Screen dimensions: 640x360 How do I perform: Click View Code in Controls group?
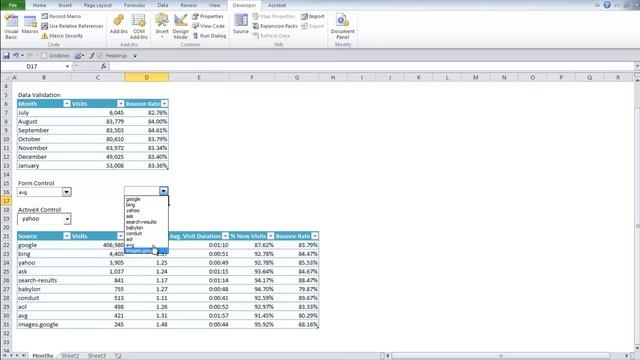tap(209, 26)
